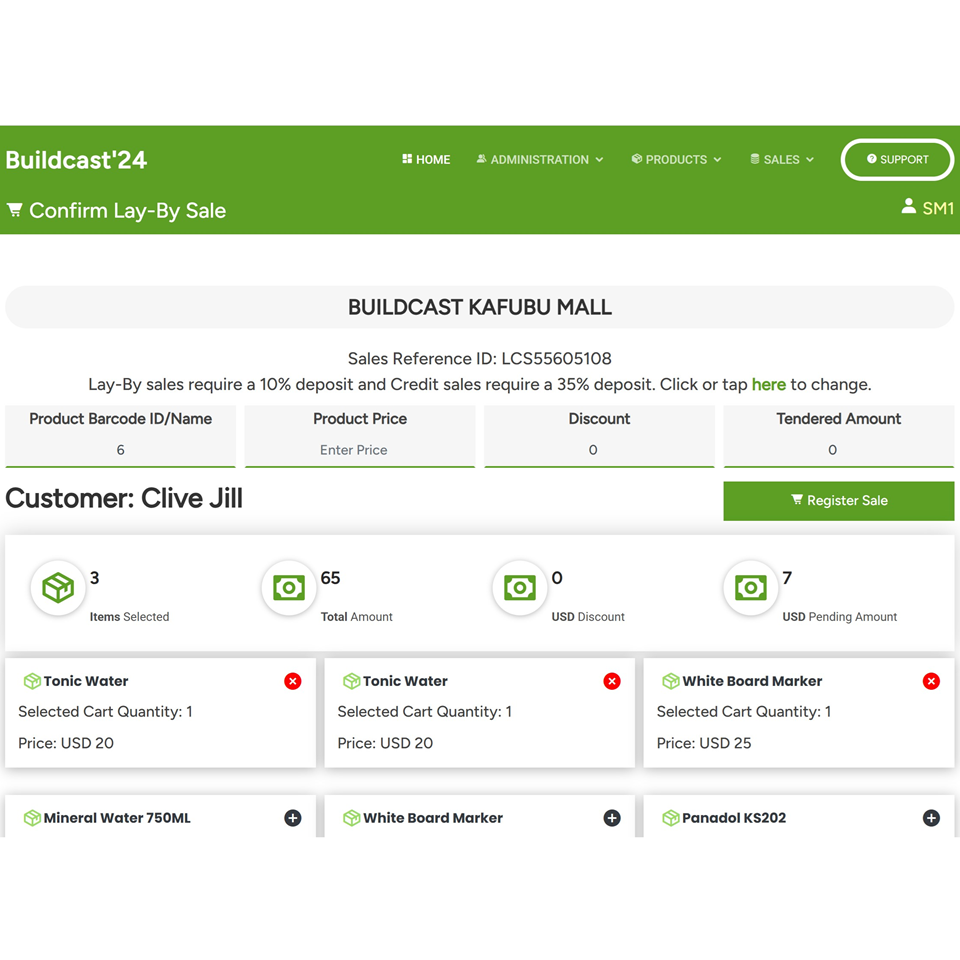Click the Register Sale button
The height and width of the screenshot is (960, 960).
click(838, 501)
